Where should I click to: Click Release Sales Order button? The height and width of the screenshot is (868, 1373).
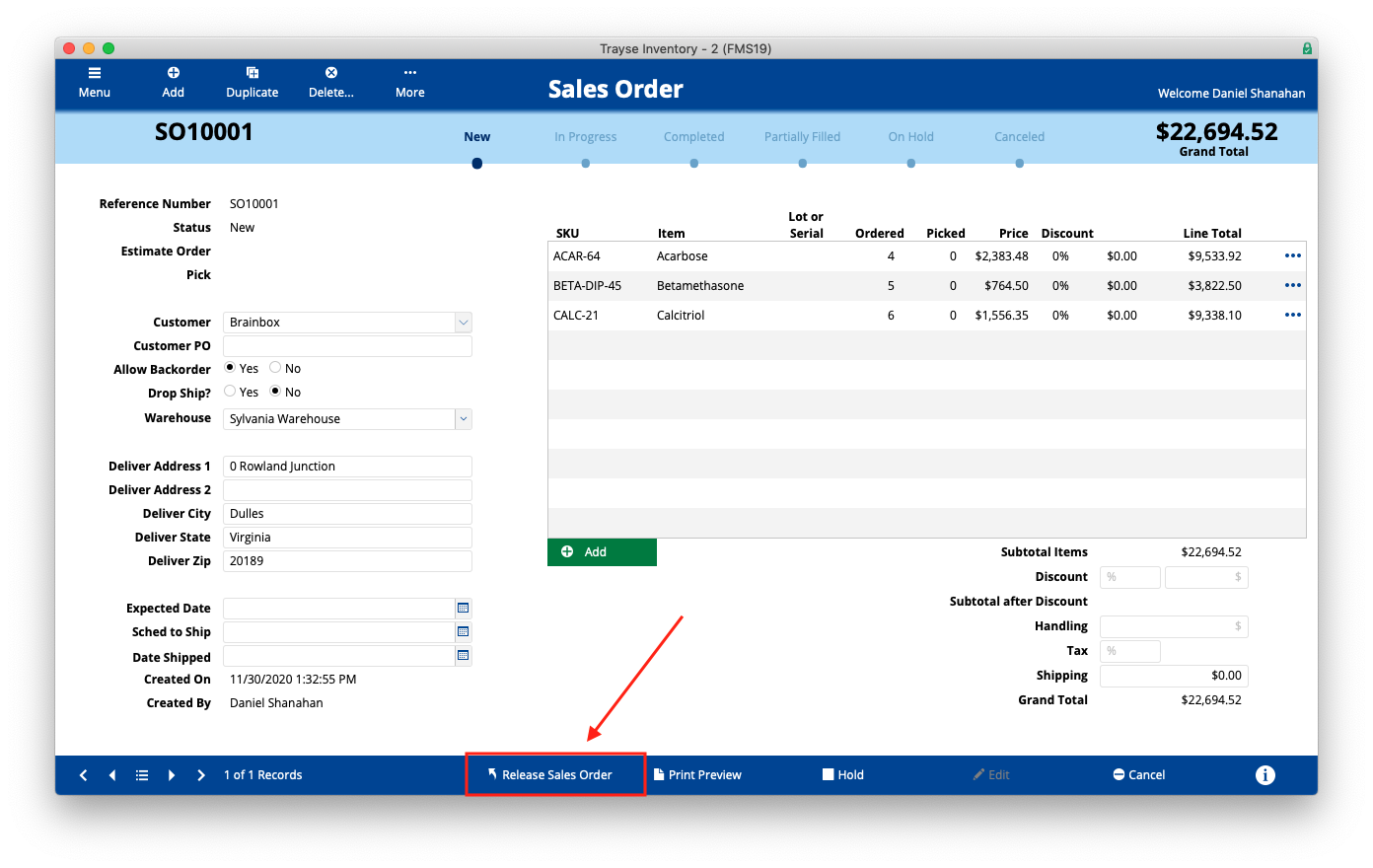pos(556,775)
